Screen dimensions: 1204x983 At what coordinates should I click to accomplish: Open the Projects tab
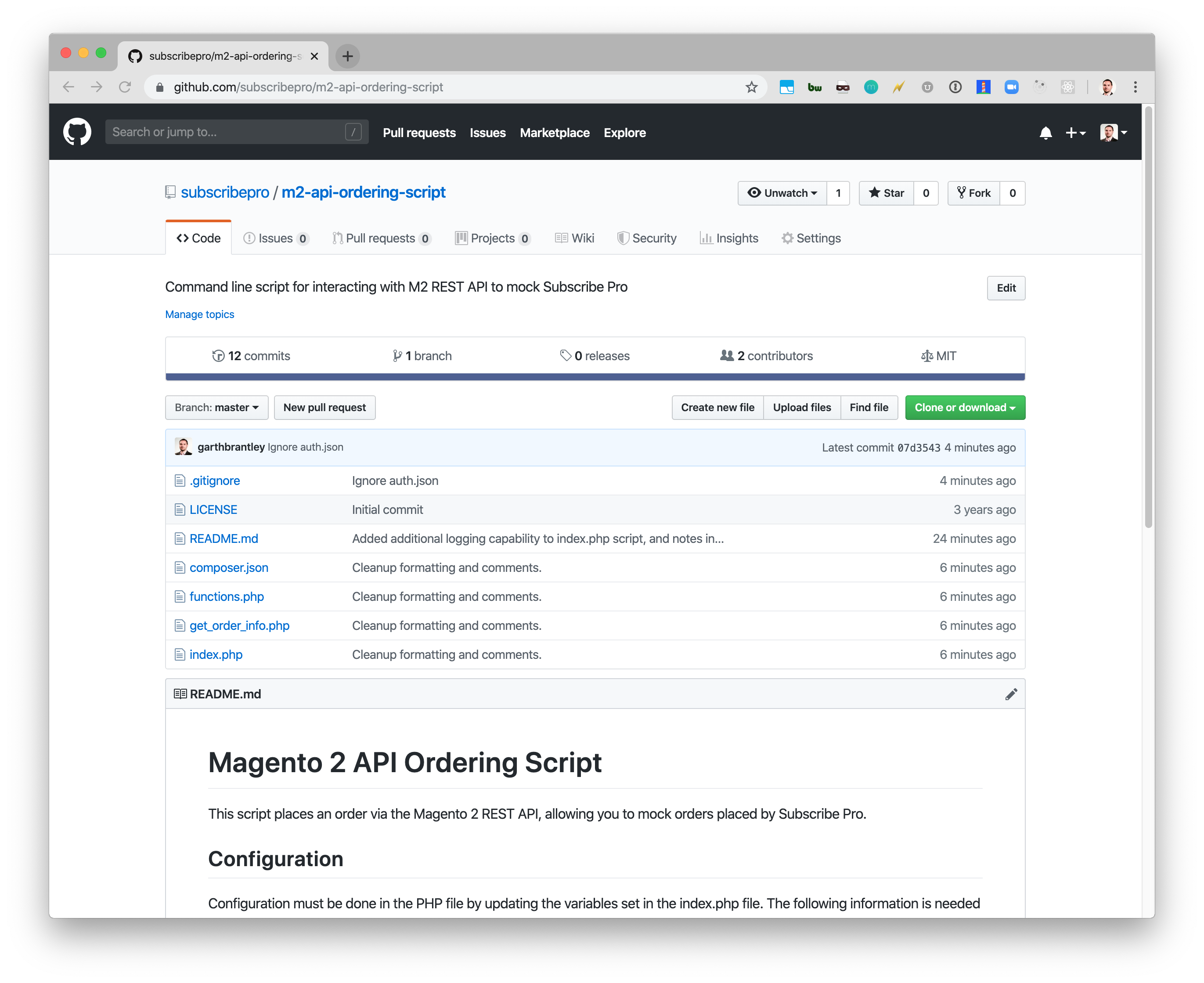493,239
